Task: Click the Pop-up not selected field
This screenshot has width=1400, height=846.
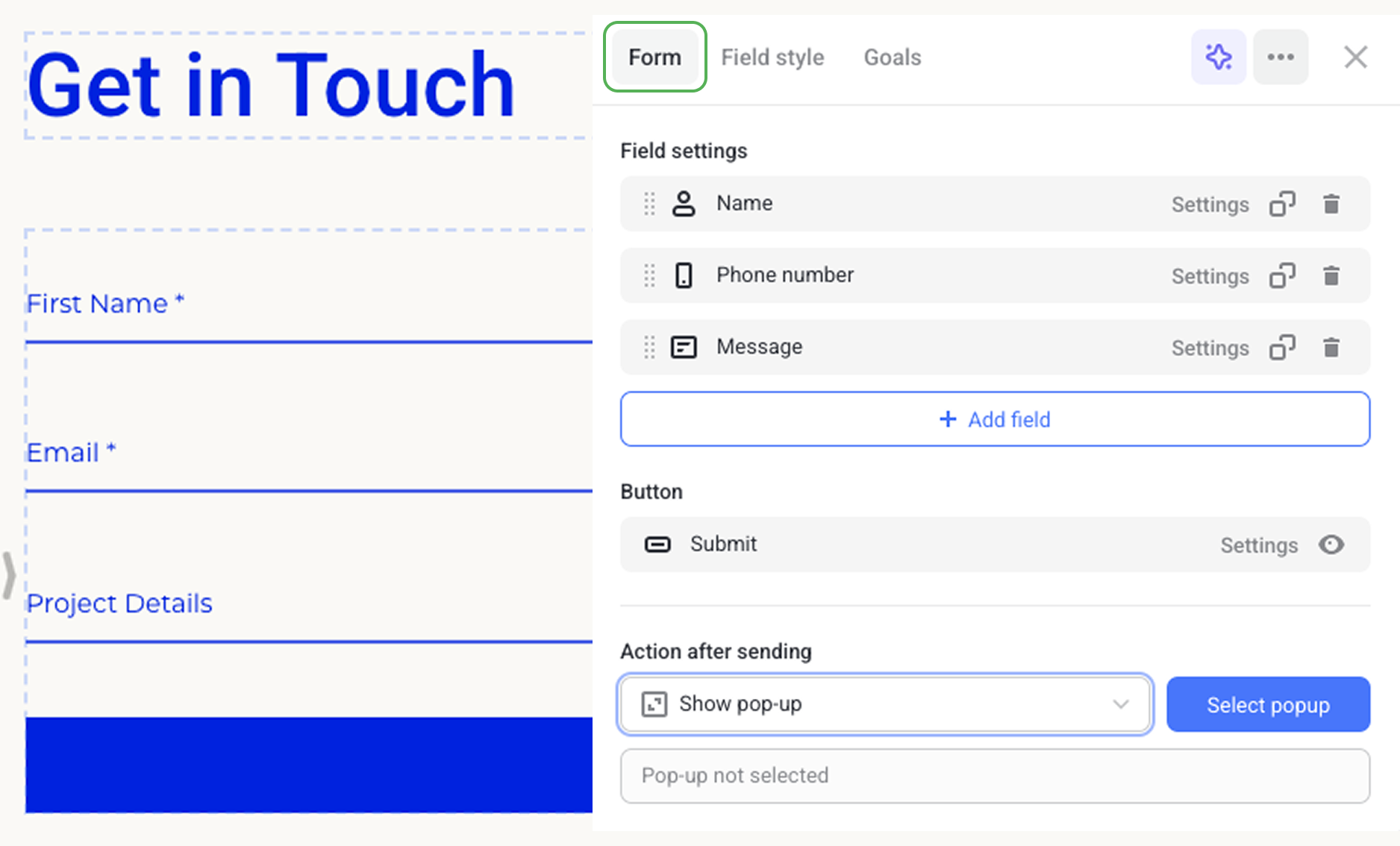Action: tap(995, 776)
